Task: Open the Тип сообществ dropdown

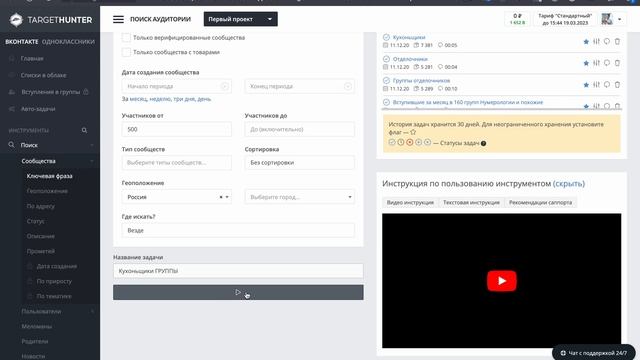Action: [x=176, y=162]
